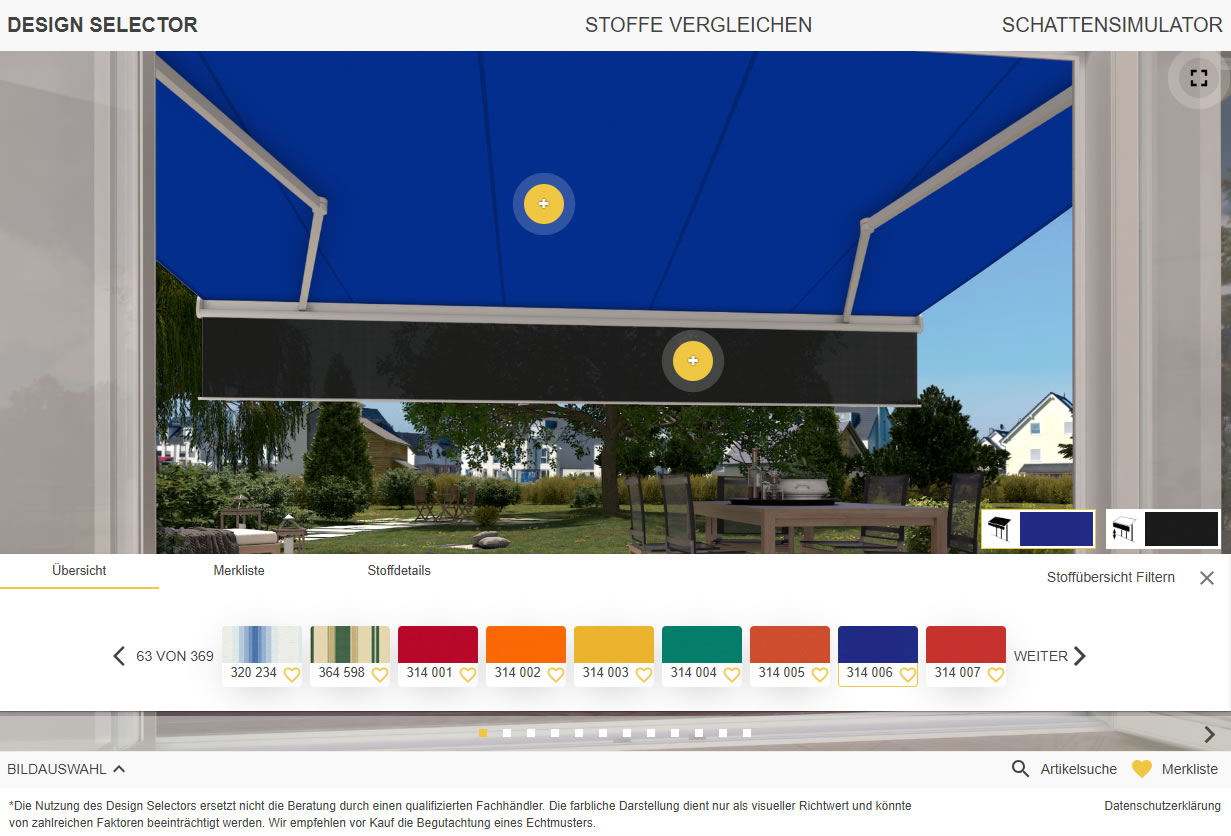
Task: Switch to the Stoffdetails tab
Action: pos(398,570)
